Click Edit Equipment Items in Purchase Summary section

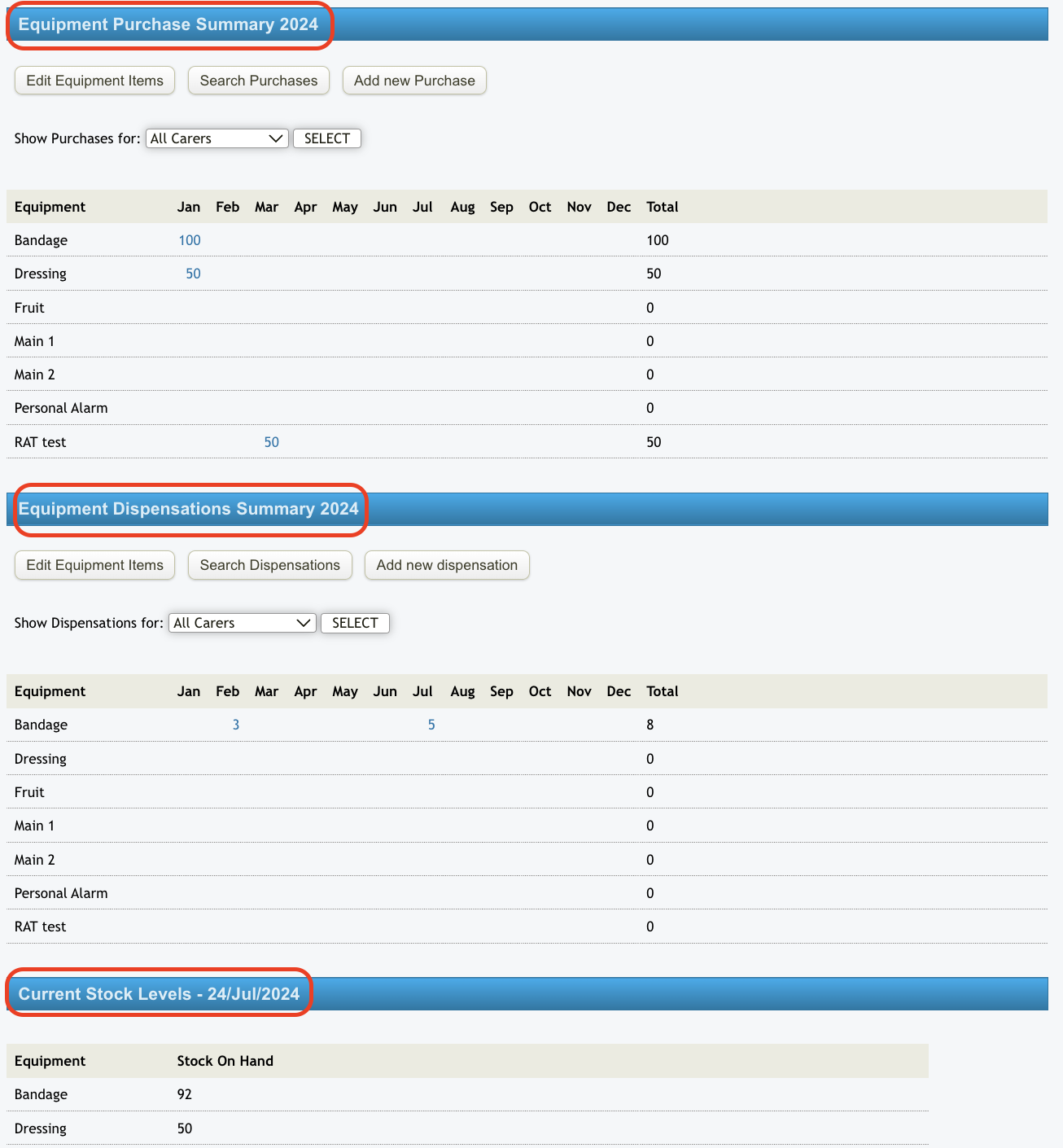pyautogui.click(x=94, y=81)
